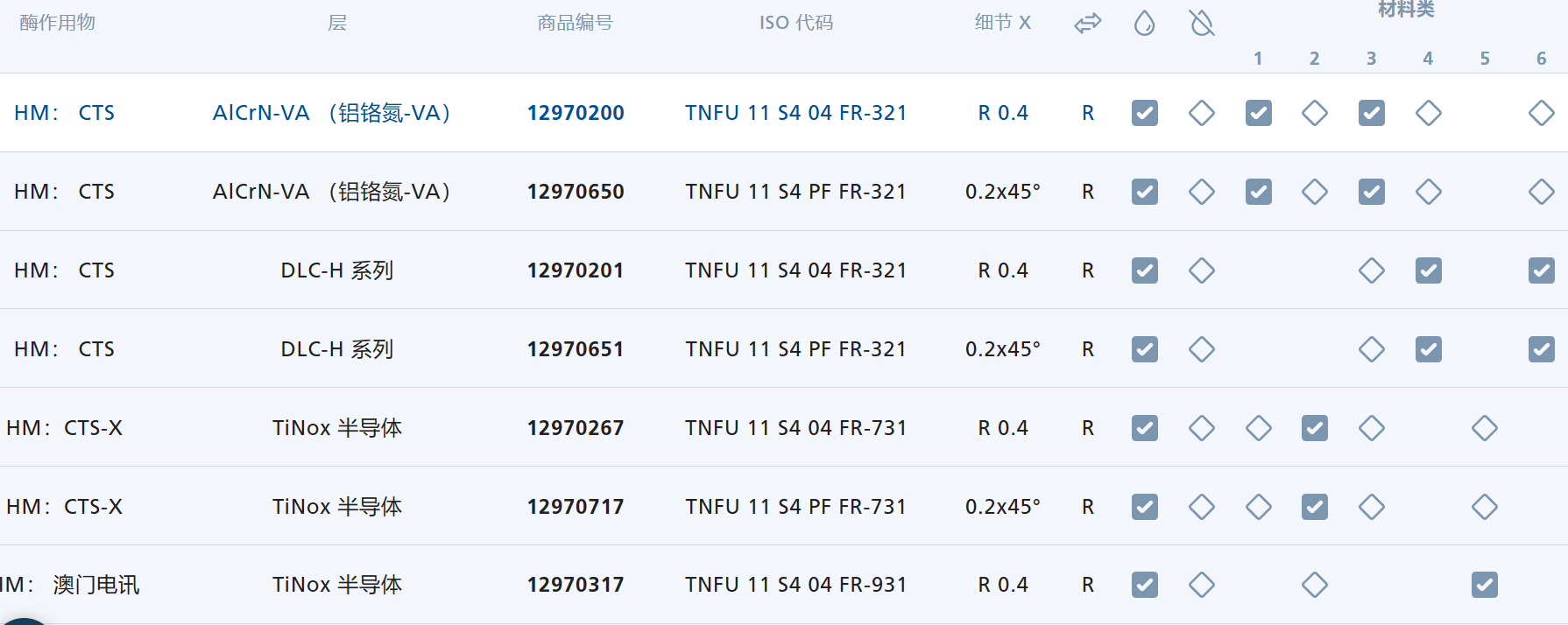Click dry-machining diamond icon in row 12970200
Image resolution: width=1568 pixels, height=625 pixels.
pyautogui.click(x=1202, y=113)
